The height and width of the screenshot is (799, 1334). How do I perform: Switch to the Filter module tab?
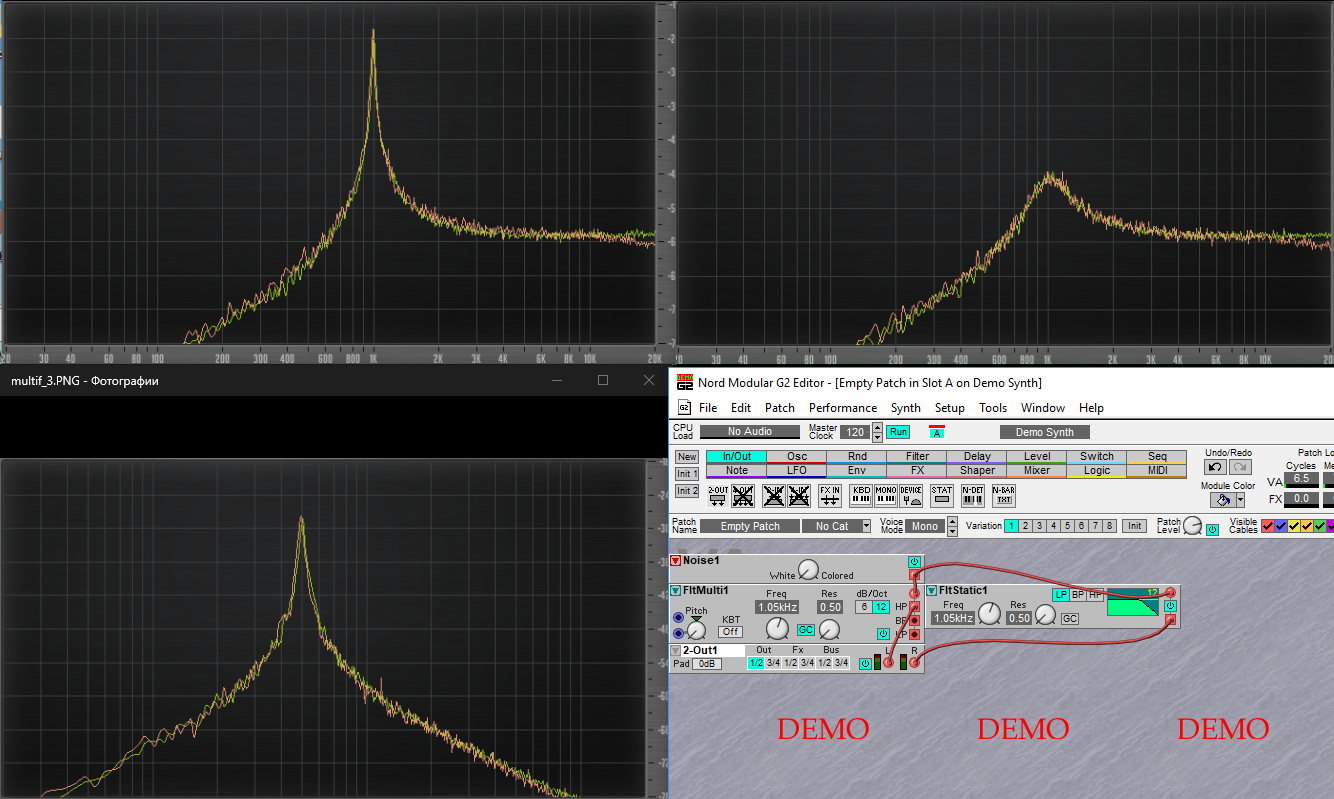point(917,456)
